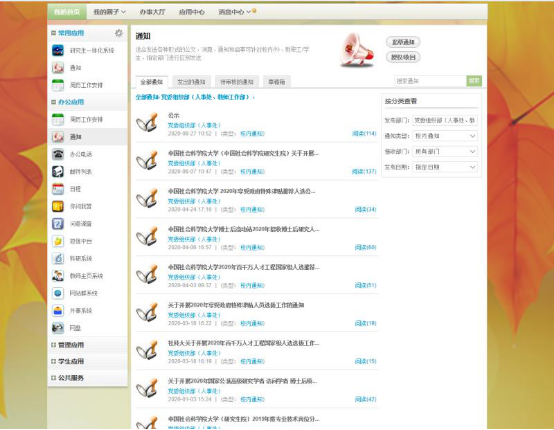Open the 阅读(114) read-count link
This screenshot has width=554, height=430.
pyautogui.click(x=364, y=134)
